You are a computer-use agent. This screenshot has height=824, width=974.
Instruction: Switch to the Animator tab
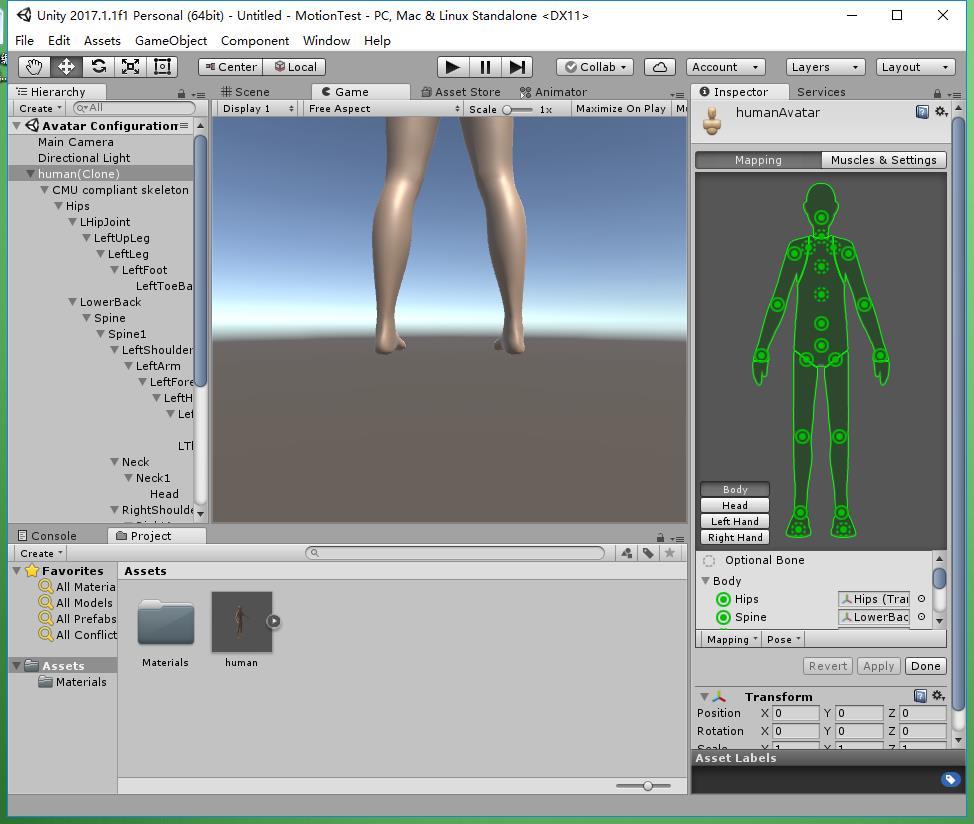(553, 92)
